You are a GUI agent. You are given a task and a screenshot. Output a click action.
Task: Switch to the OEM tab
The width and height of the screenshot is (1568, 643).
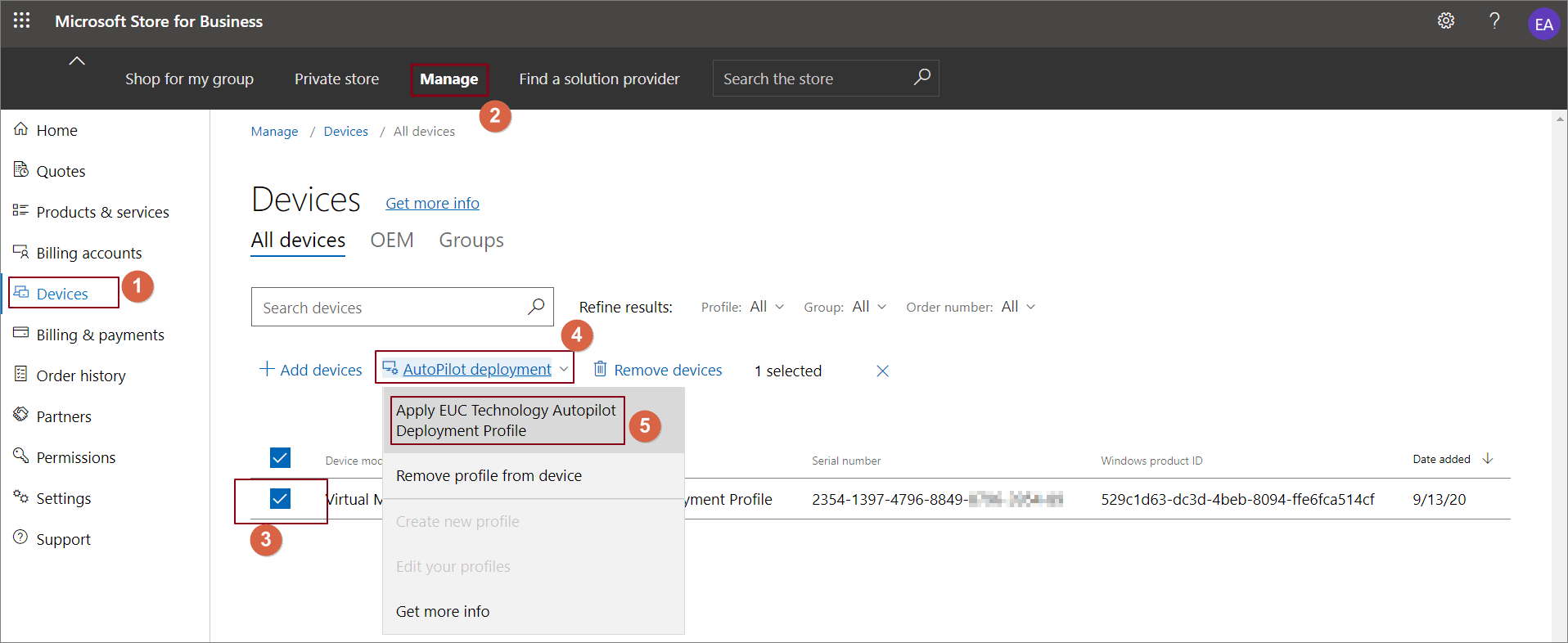point(392,241)
